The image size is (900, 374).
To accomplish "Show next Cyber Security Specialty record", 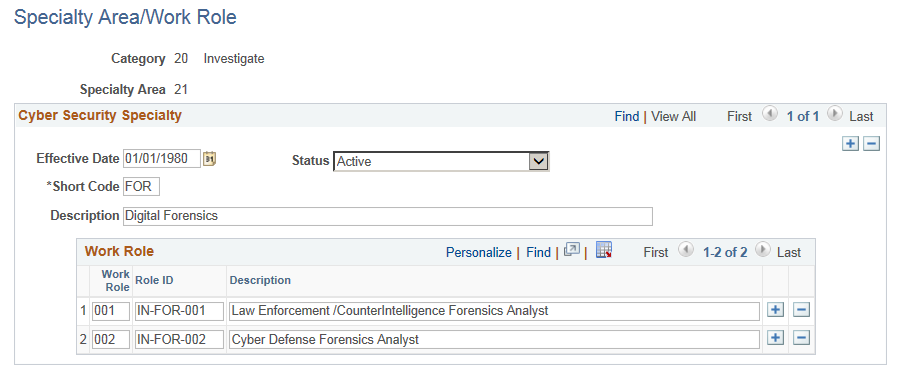I will click(835, 115).
